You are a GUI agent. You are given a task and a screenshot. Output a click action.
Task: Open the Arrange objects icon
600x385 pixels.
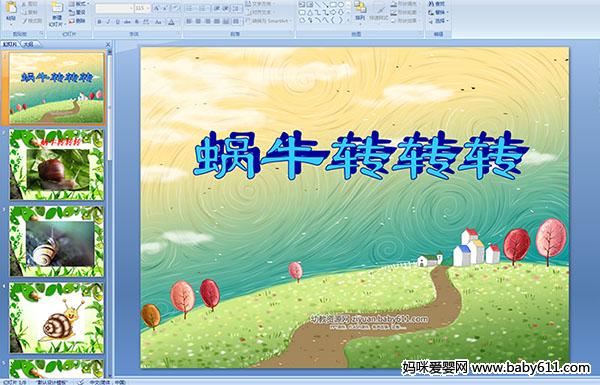(x=360, y=11)
